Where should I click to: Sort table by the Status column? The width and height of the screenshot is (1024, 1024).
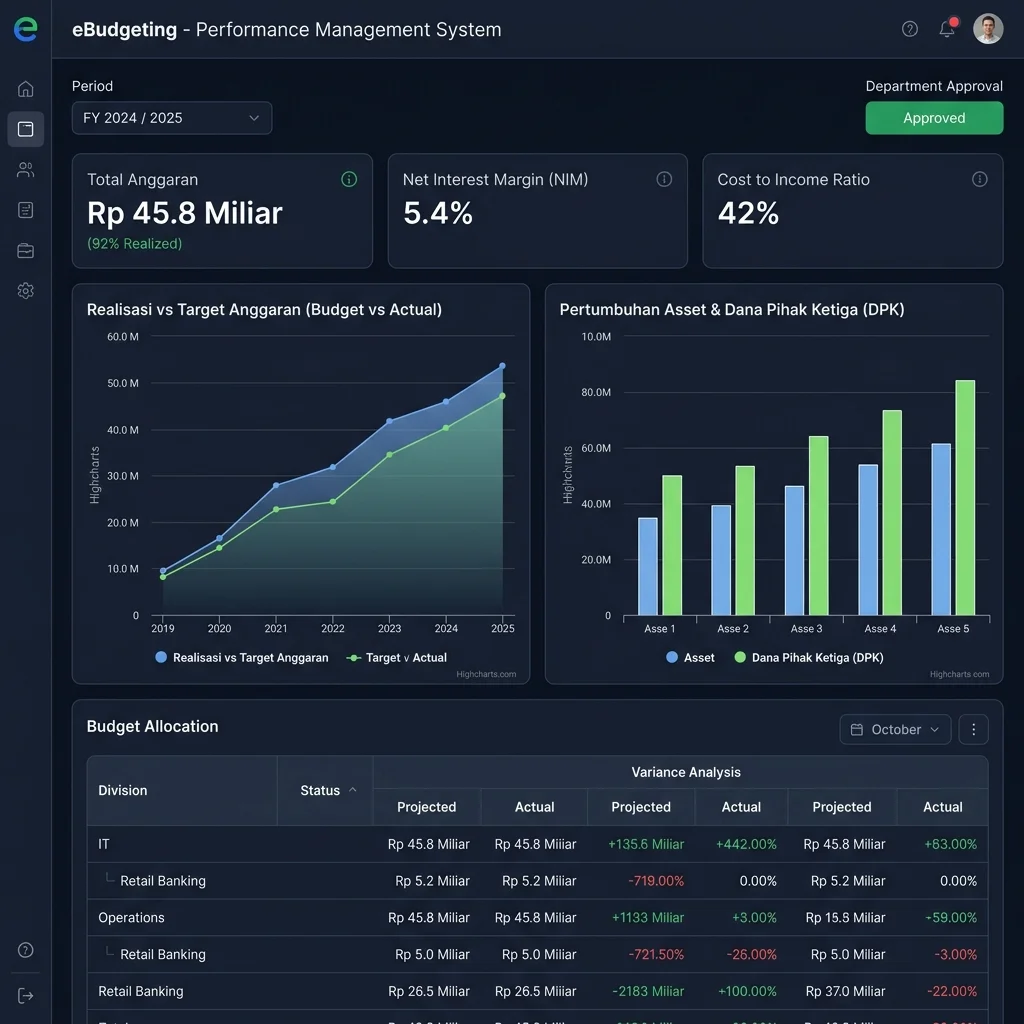pos(328,790)
